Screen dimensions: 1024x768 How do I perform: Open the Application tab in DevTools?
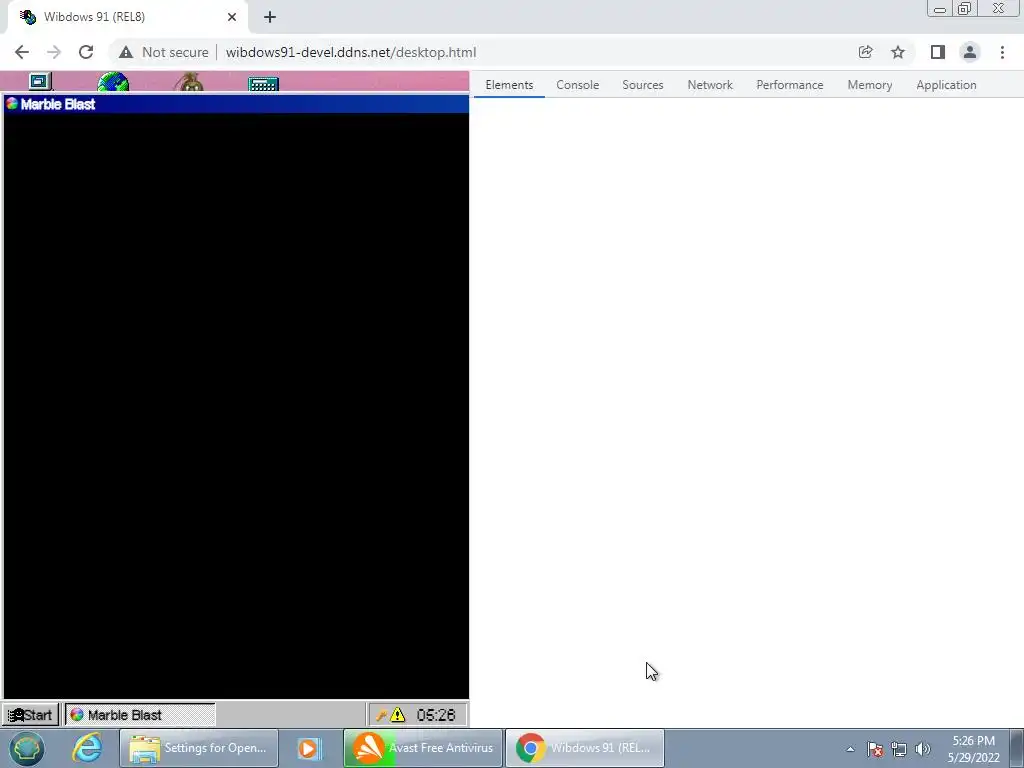[946, 85]
